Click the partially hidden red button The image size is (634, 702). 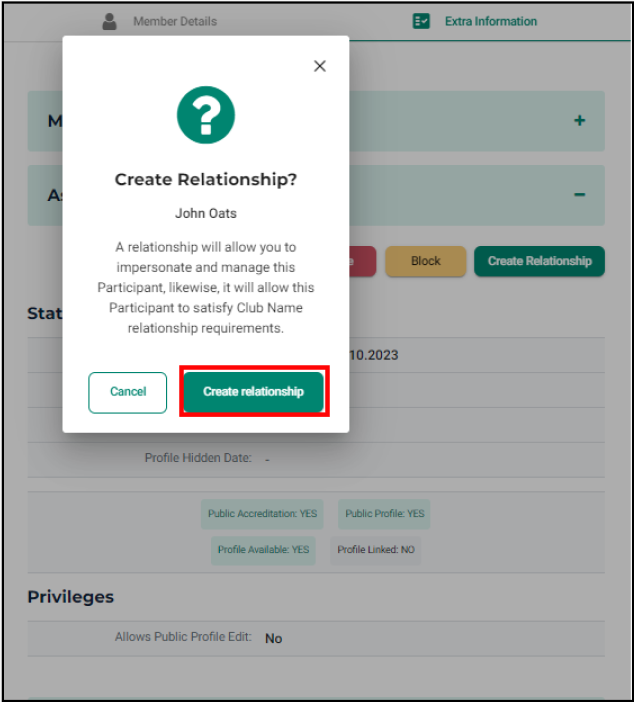tap(362, 261)
